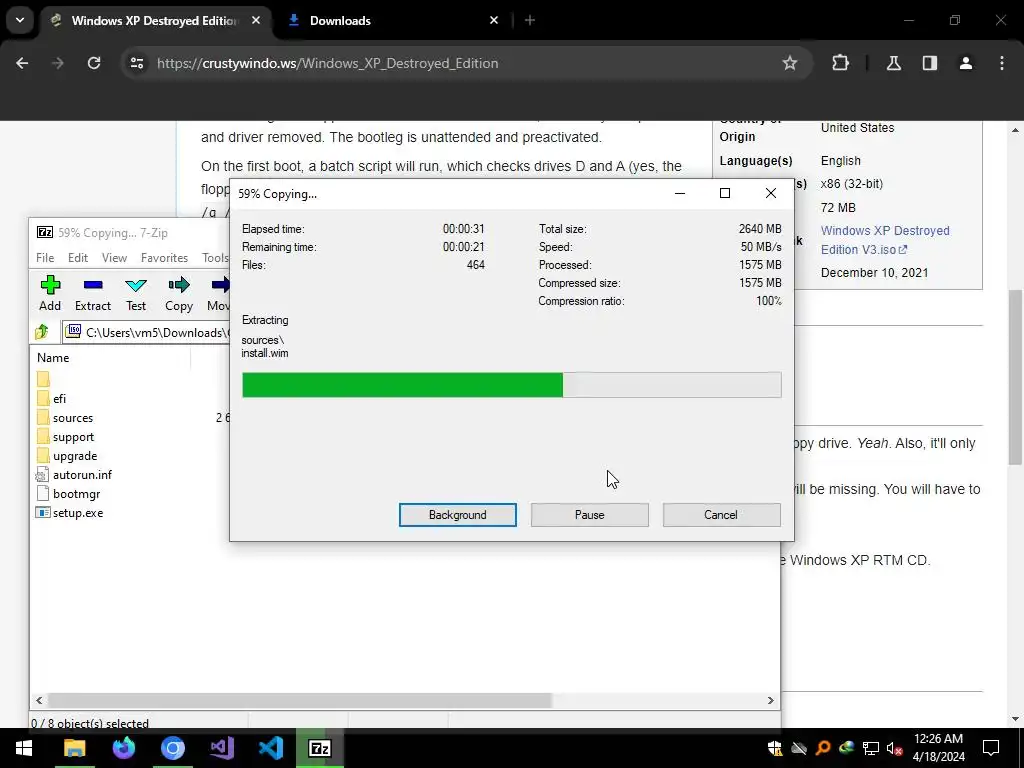Open the browser Extensions puzzle icon
The width and height of the screenshot is (1024, 768).
tap(840, 63)
